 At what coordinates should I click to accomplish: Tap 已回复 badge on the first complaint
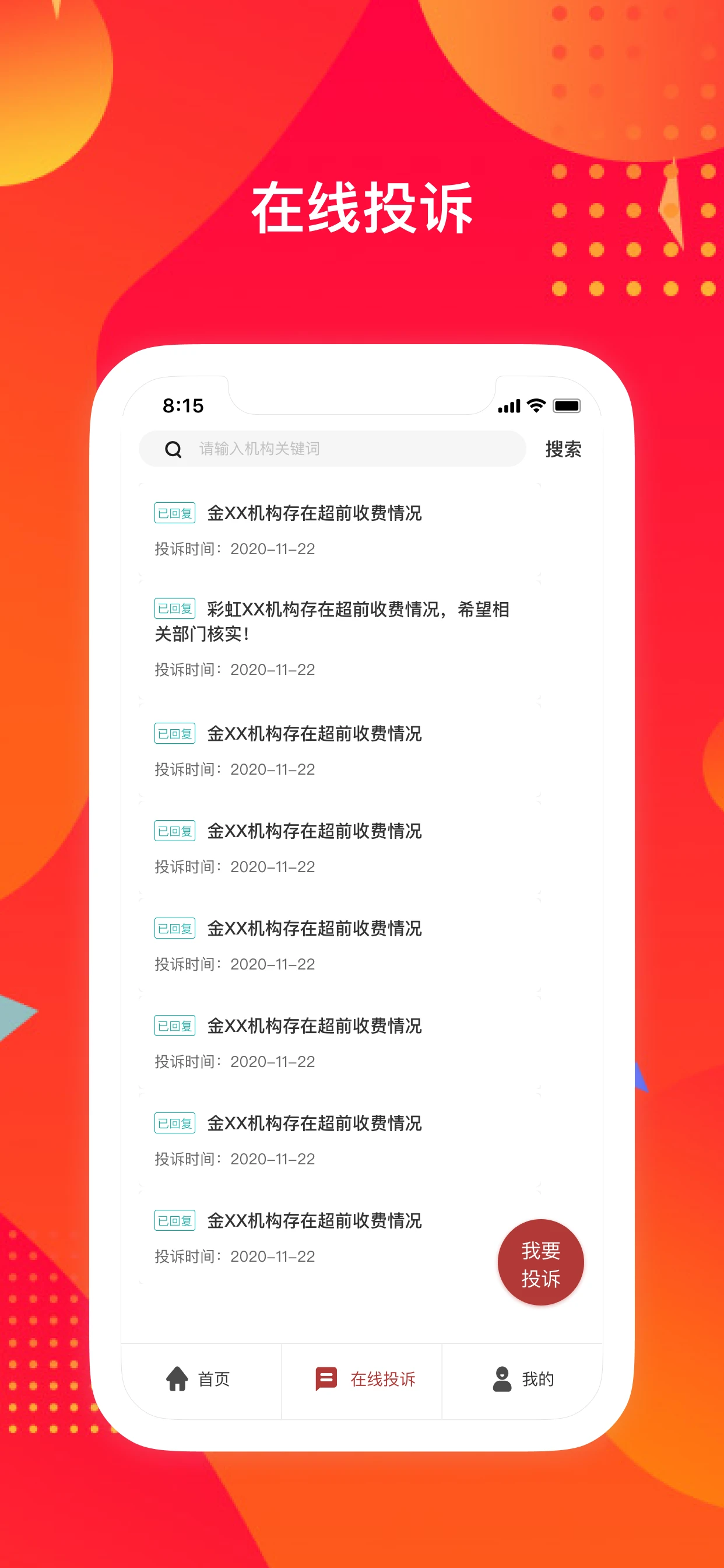(x=175, y=513)
